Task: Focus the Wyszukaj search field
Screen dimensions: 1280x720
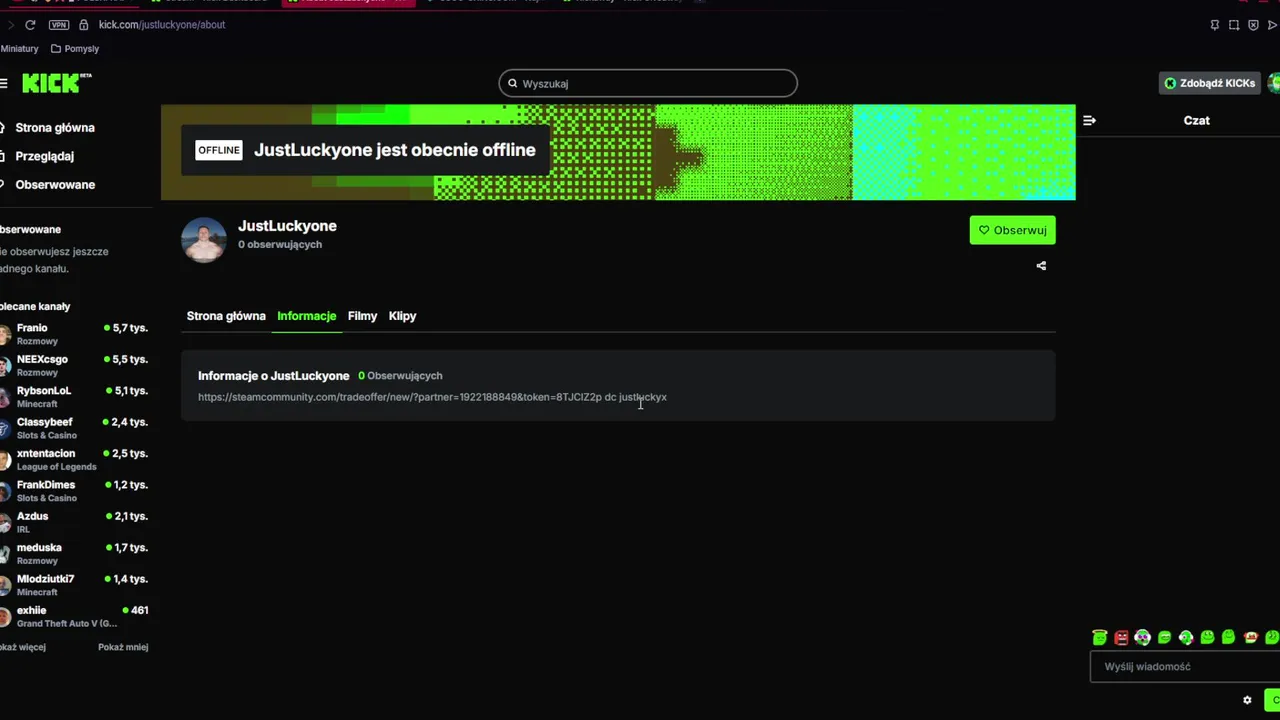Action: click(x=648, y=83)
